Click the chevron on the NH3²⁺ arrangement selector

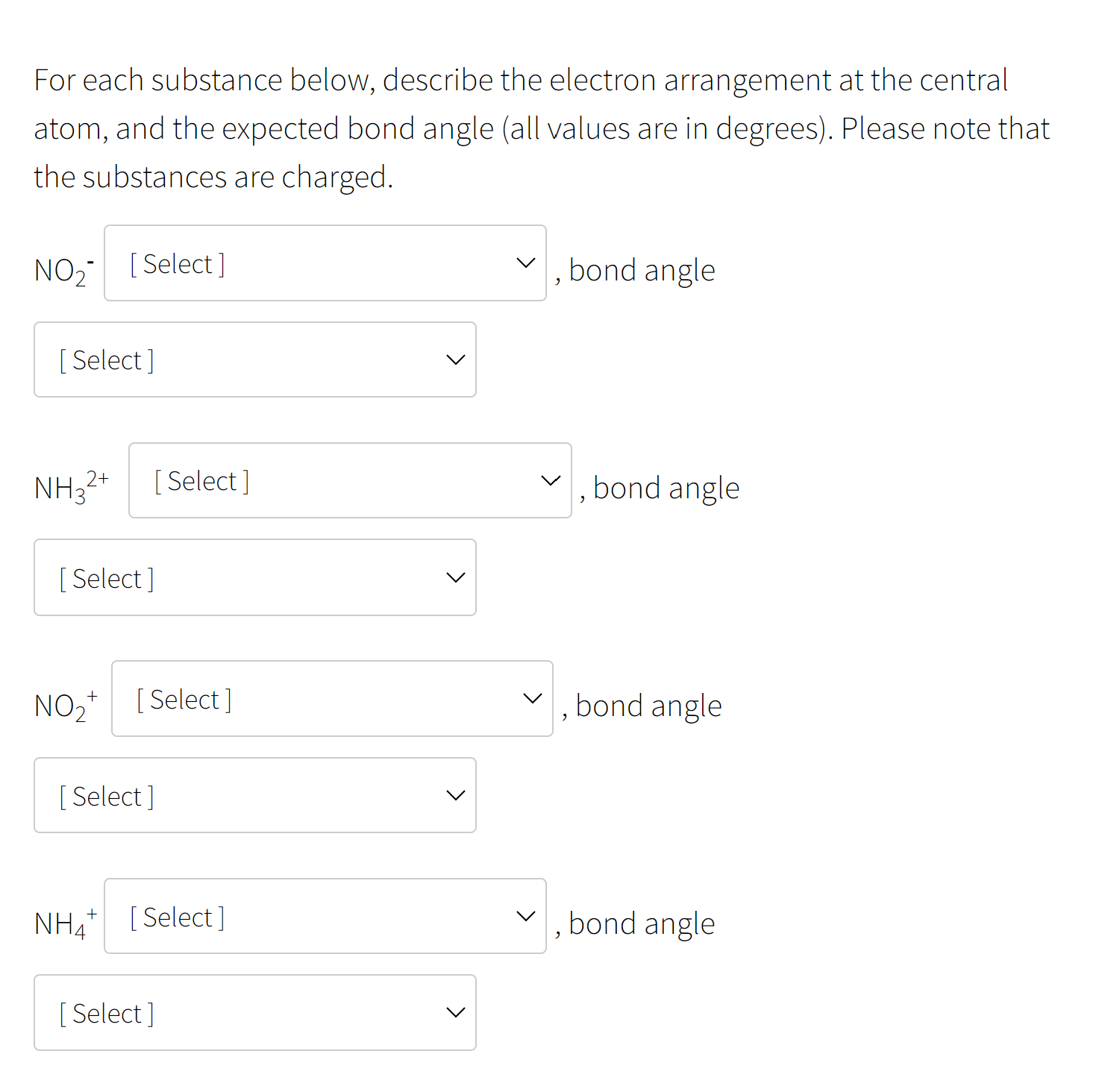pos(550,480)
